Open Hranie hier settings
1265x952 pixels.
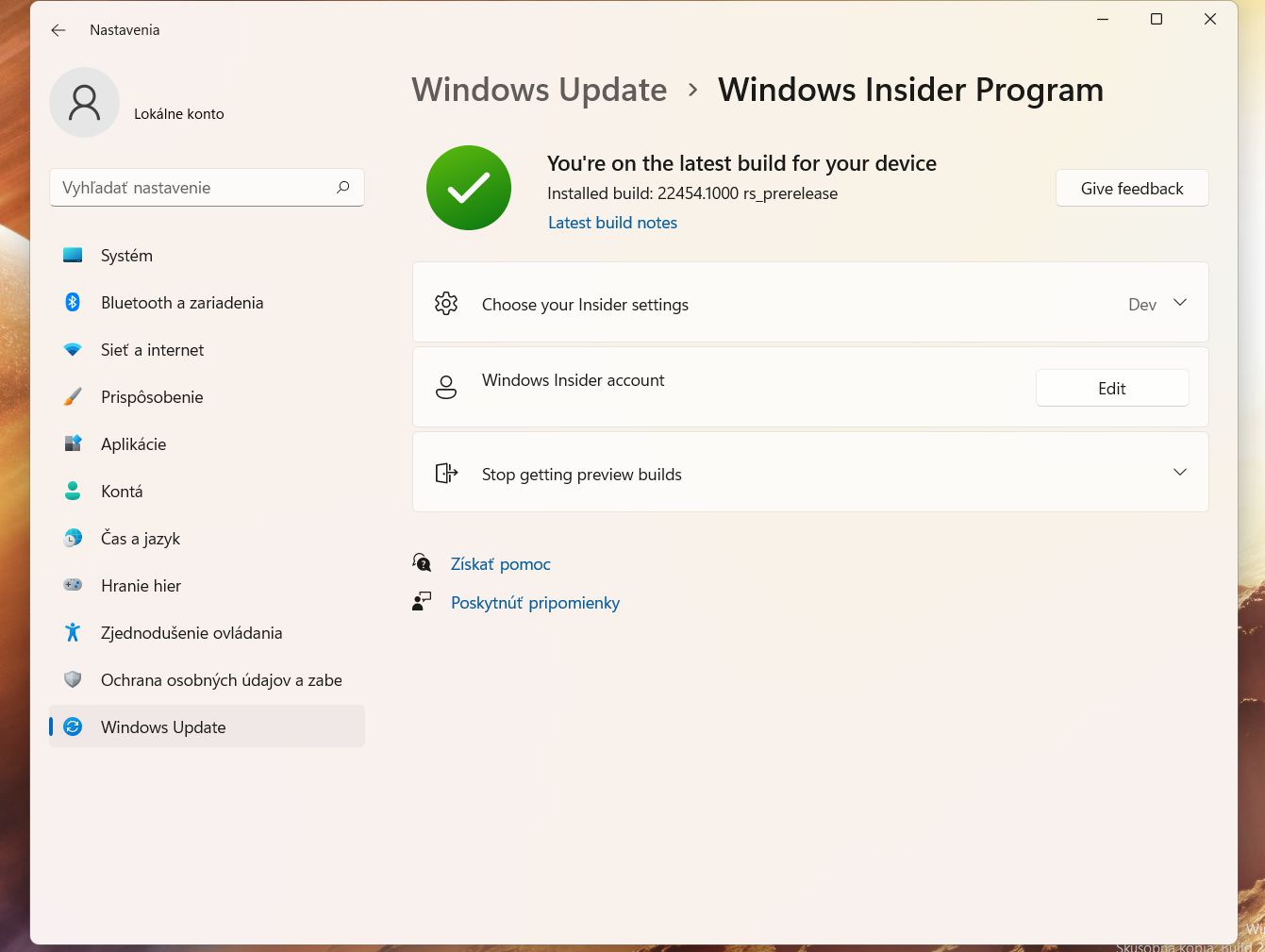pos(207,585)
